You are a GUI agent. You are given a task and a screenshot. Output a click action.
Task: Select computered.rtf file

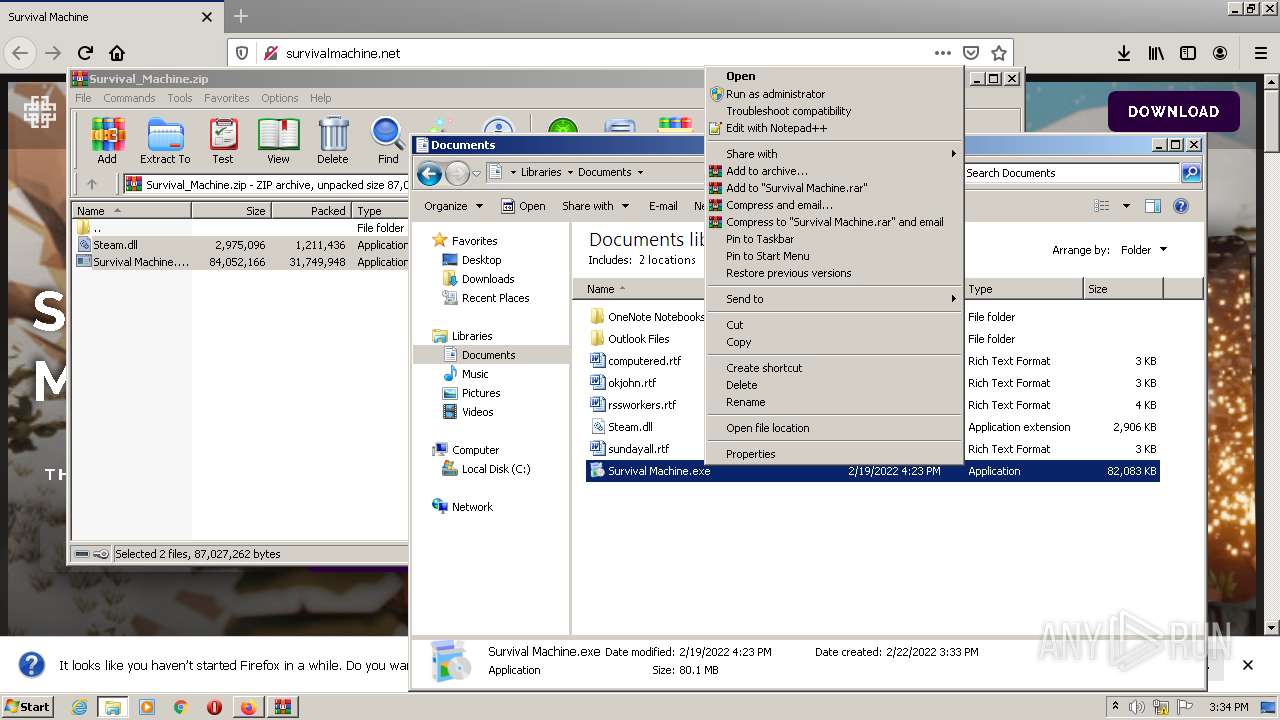[x=644, y=361]
